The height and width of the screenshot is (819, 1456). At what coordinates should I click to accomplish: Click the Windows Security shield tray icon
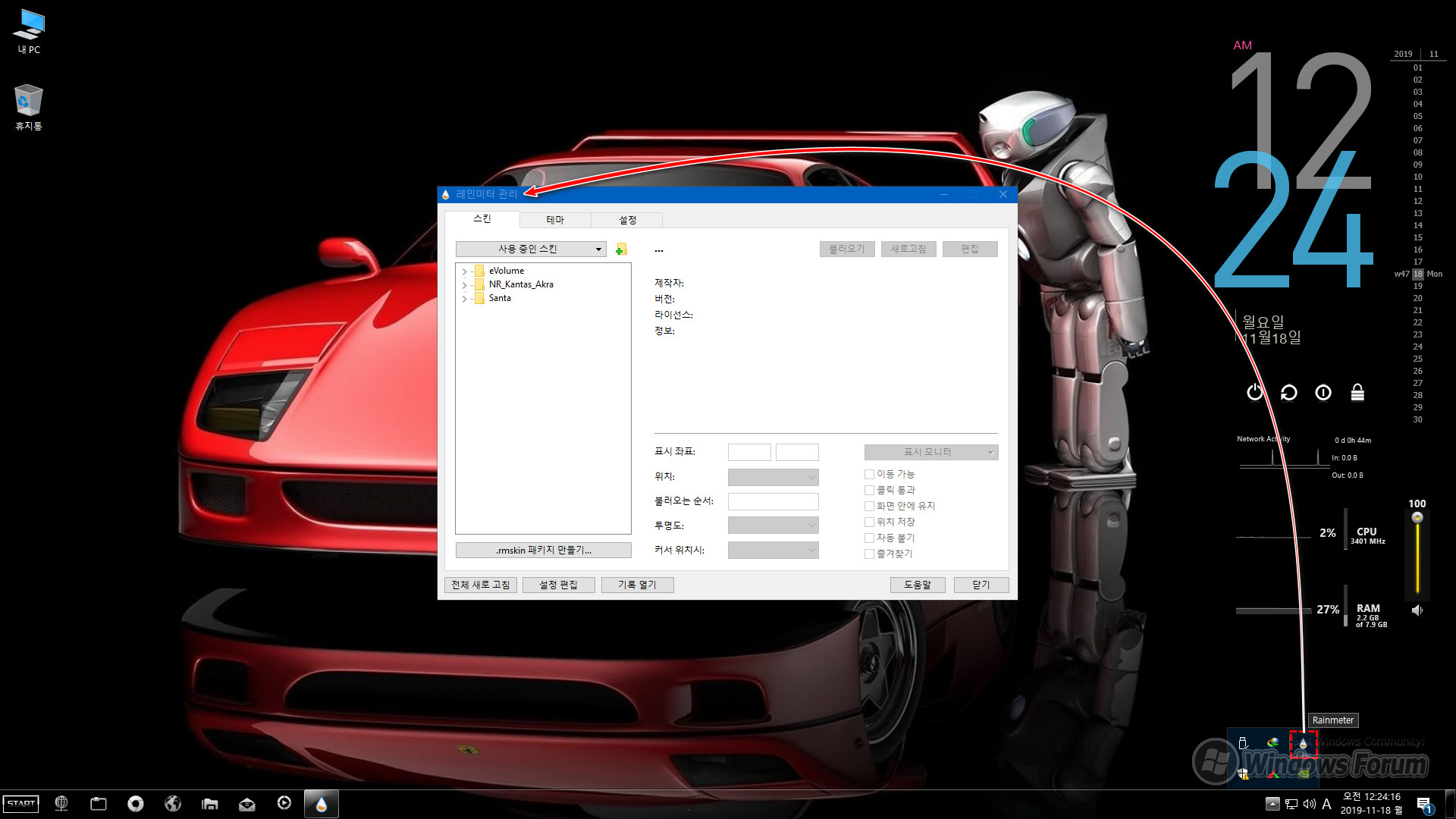tap(1243, 773)
